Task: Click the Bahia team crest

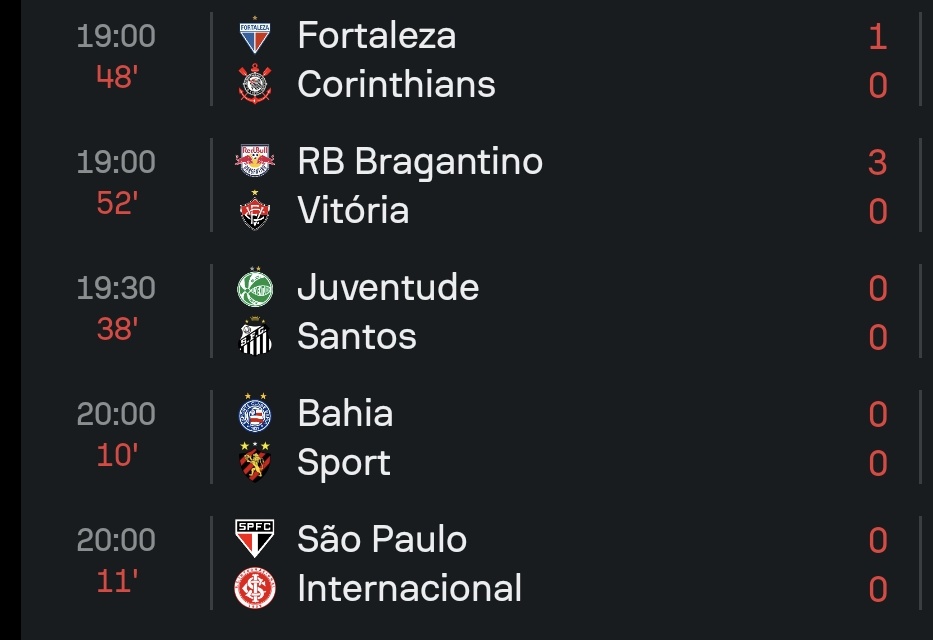Action: tap(254, 414)
